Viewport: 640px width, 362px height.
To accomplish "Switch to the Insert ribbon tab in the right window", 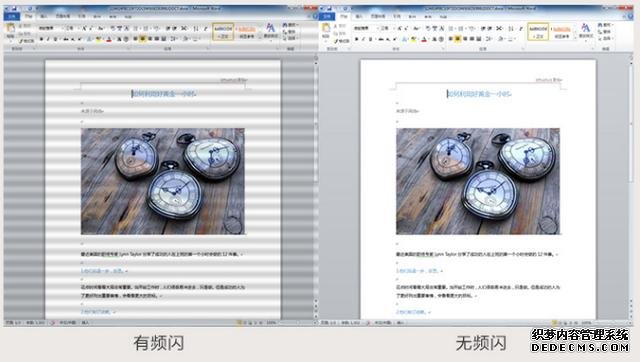I will pyautogui.click(x=359, y=16).
